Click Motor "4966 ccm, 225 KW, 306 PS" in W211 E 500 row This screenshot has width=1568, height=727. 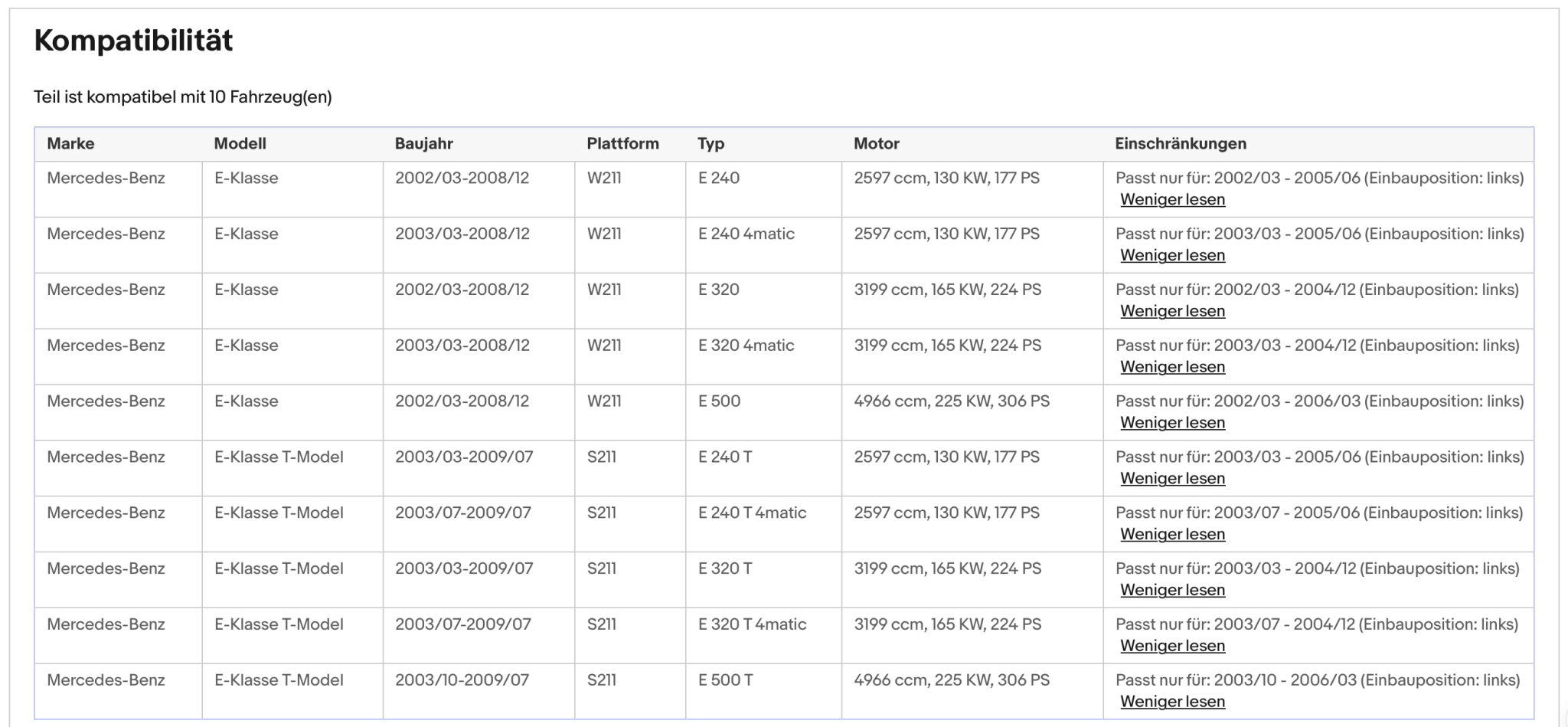(952, 401)
